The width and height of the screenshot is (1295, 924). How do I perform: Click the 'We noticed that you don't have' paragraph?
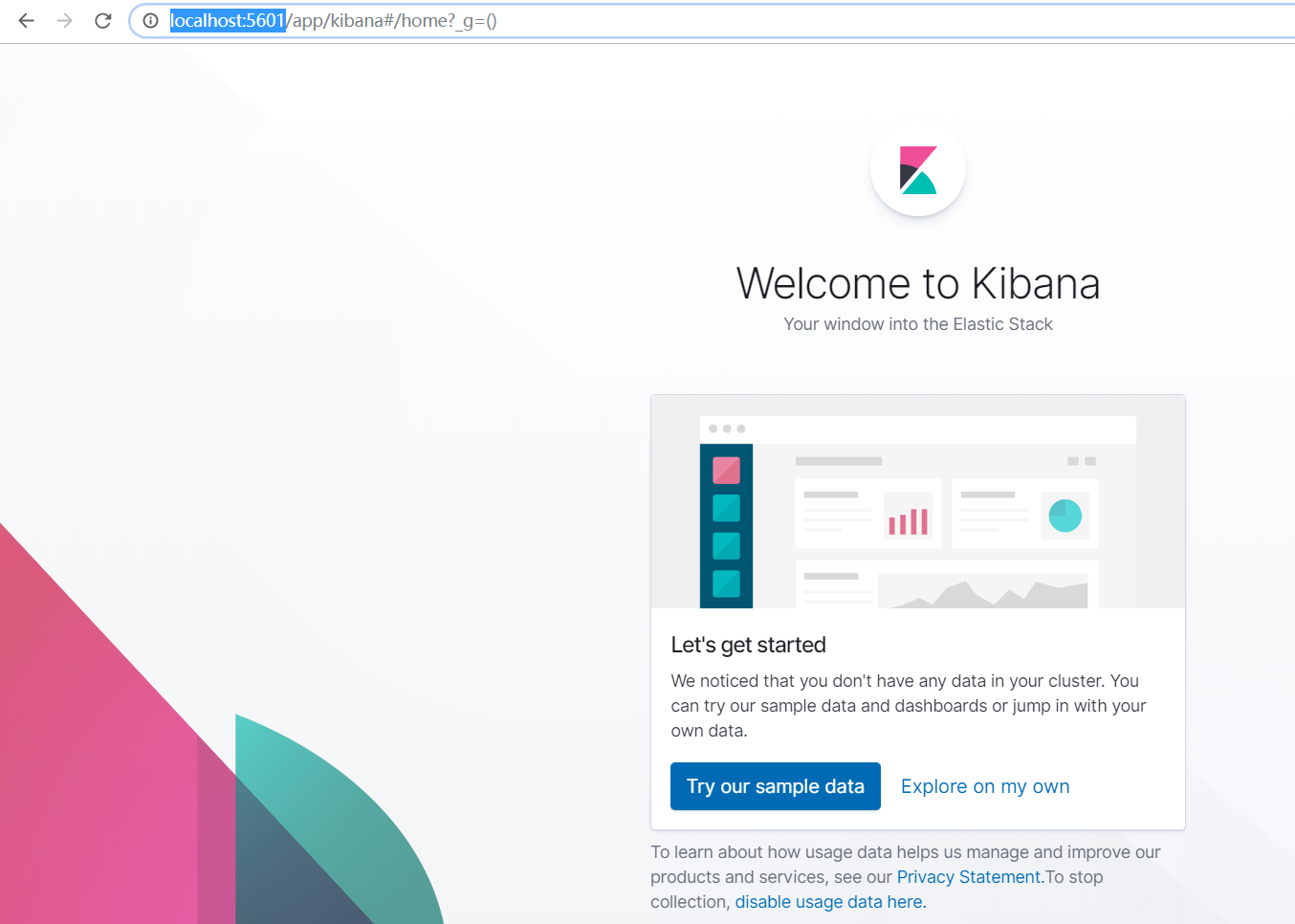pos(909,706)
